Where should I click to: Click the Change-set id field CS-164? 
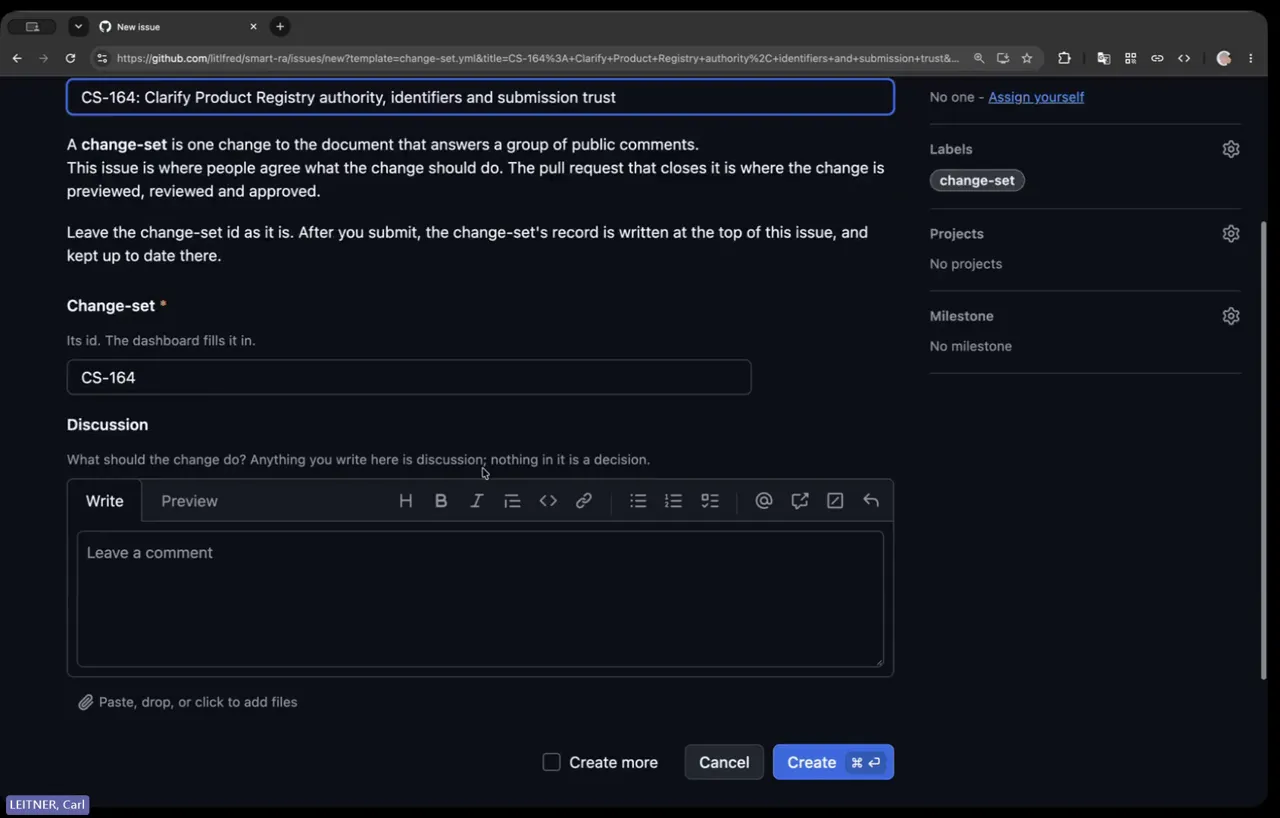coord(409,377)
